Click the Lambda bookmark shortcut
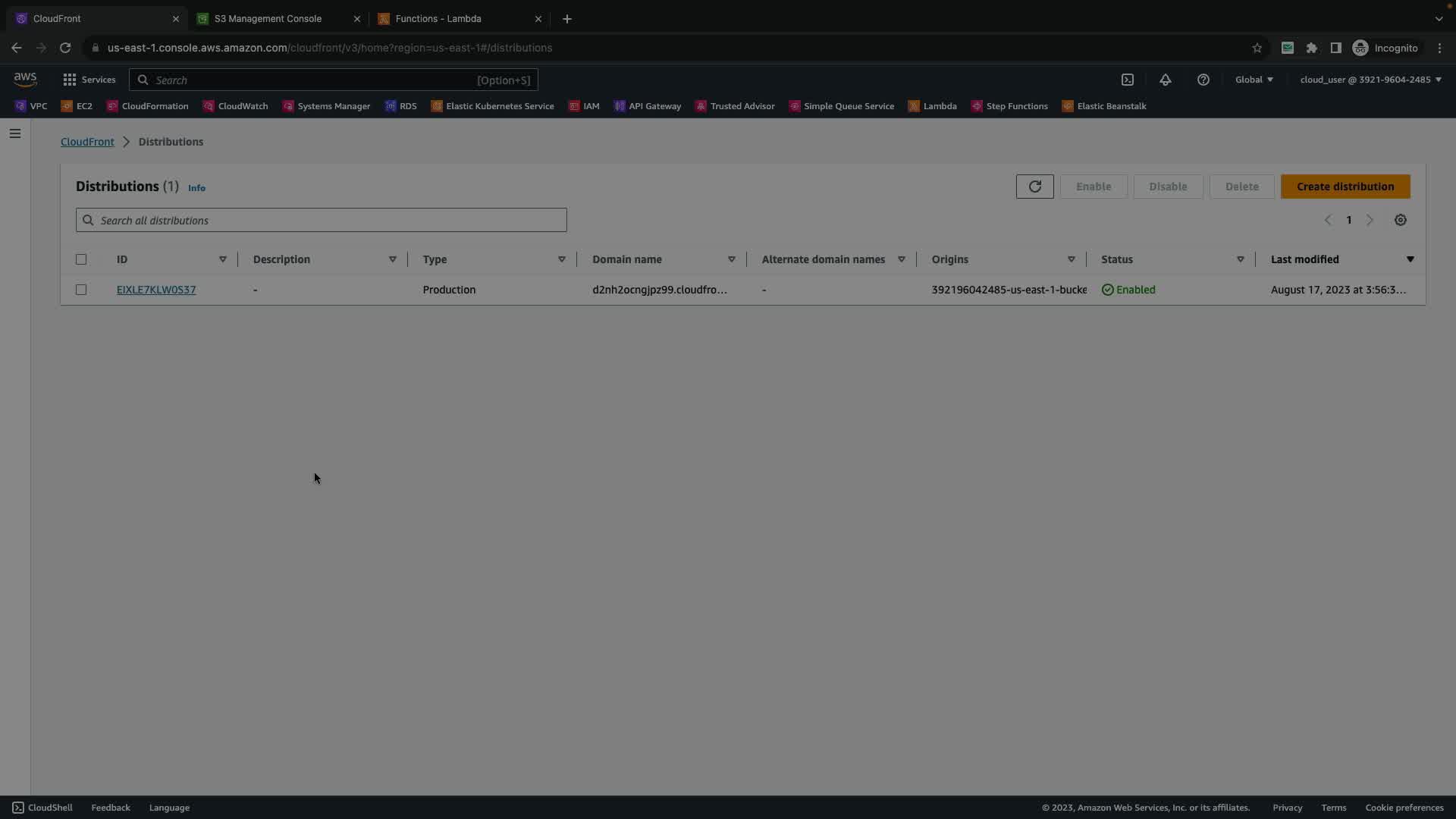The height and width of the screenshot is (819, 1456). coord(932,106)
